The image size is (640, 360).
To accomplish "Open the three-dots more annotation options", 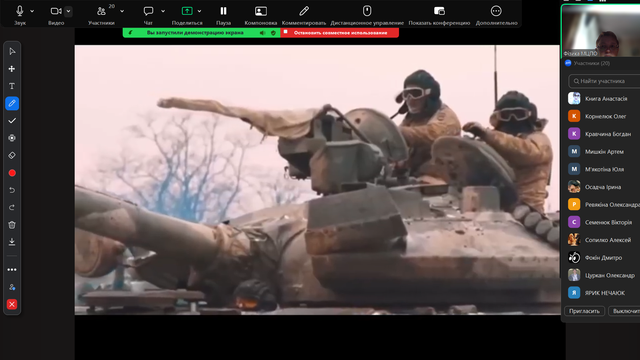I will coord(12,269).
